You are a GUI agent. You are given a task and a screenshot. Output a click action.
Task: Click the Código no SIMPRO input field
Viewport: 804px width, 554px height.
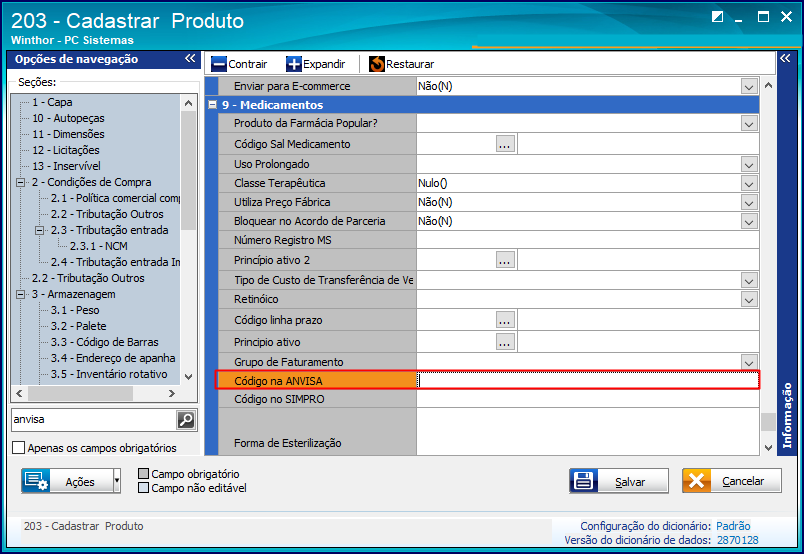click(588, 399)
